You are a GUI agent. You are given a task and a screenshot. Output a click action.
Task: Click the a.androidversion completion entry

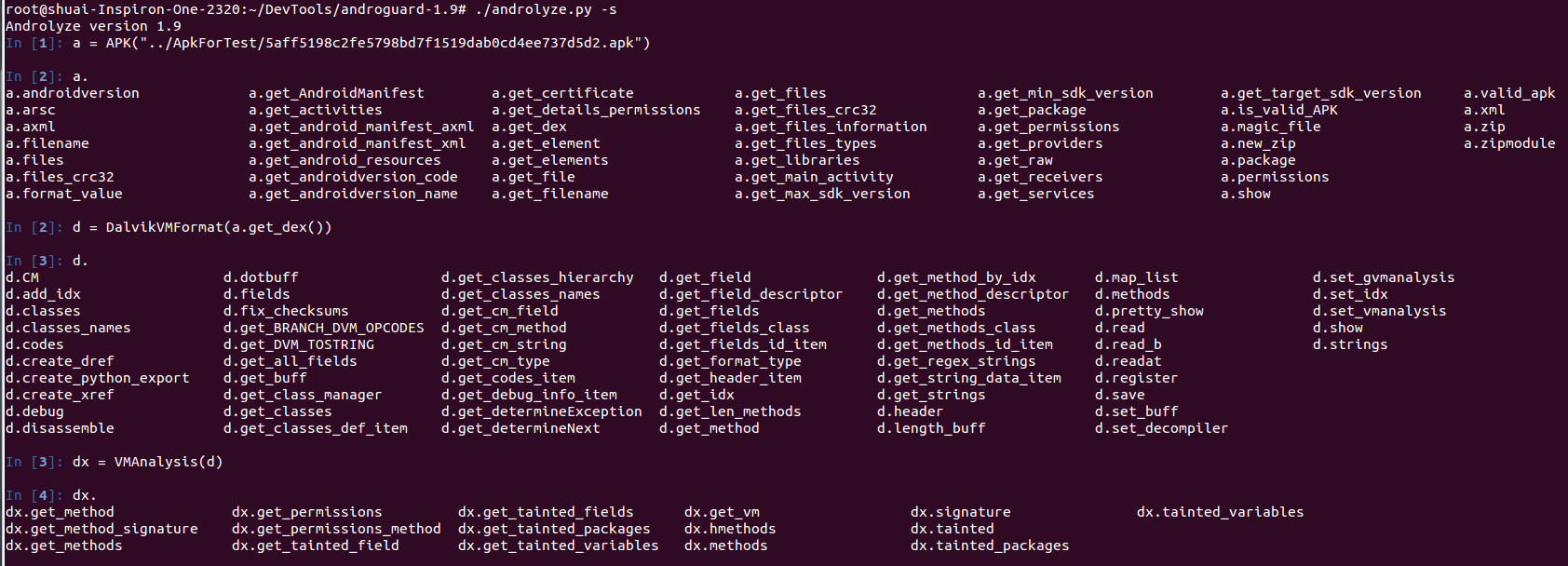[x=73, y=93]
